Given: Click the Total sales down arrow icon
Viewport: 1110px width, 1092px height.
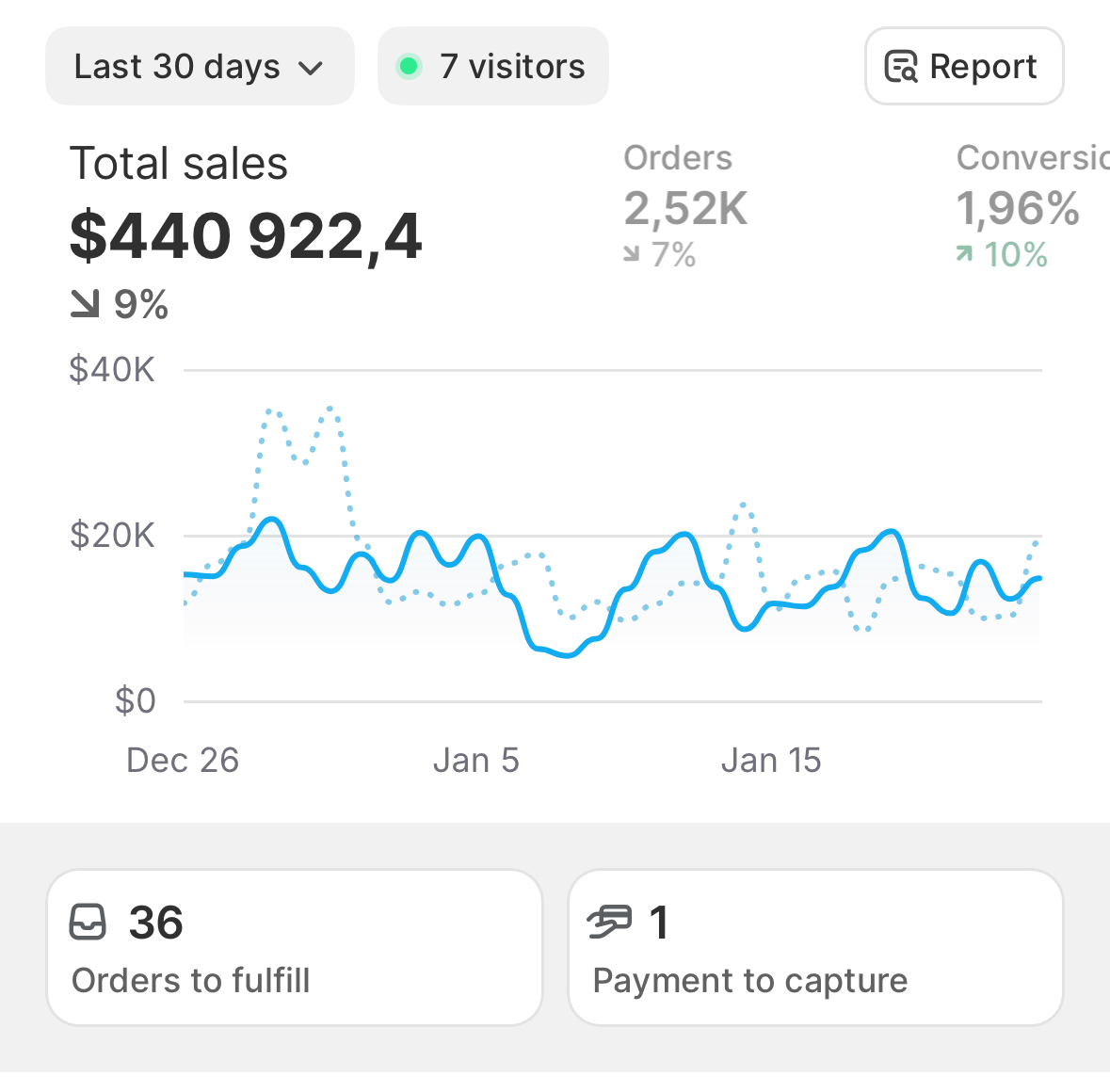Looking at the screenshot, I should point(85,304).
